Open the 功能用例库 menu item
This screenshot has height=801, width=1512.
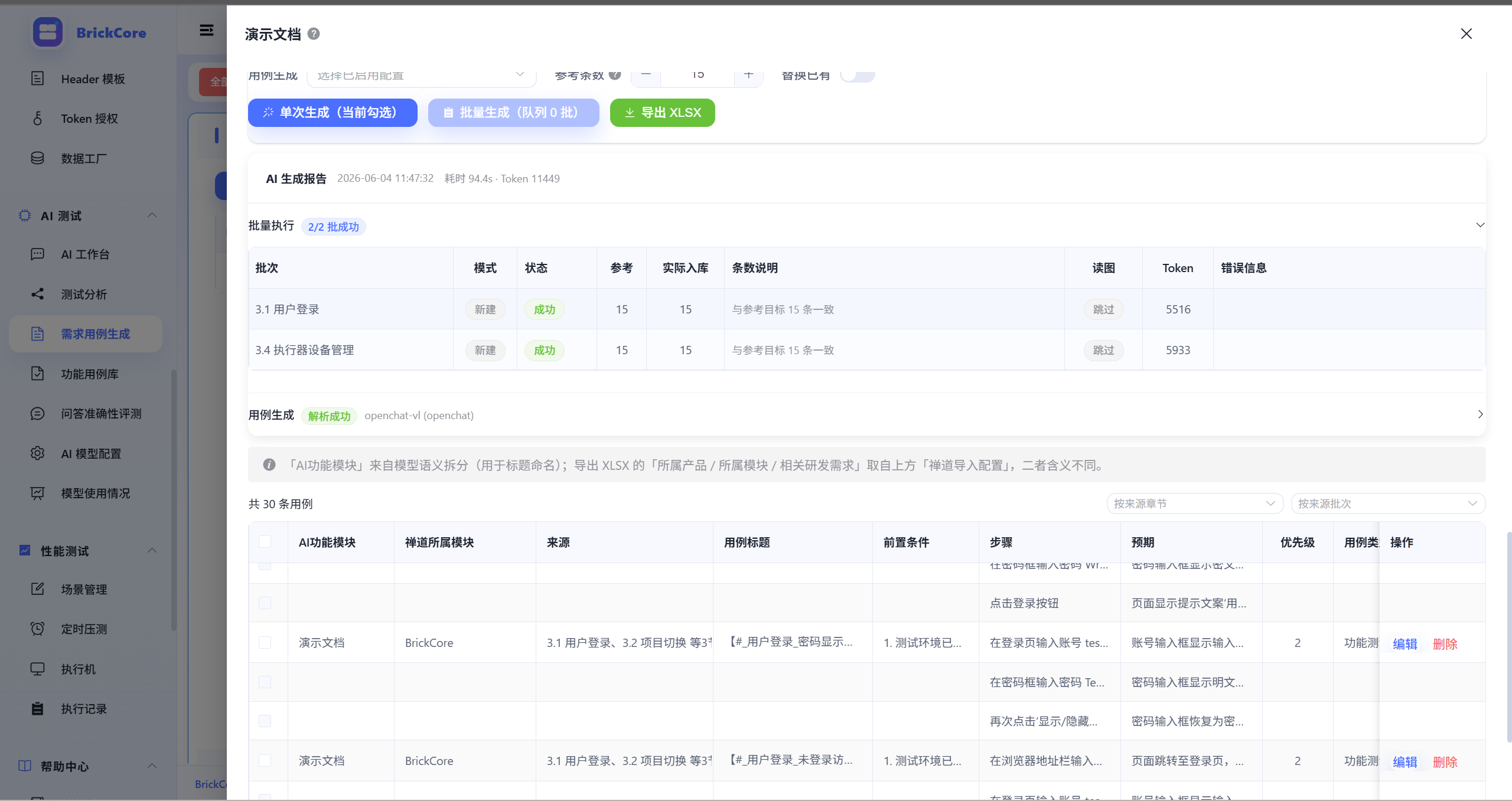86,374
